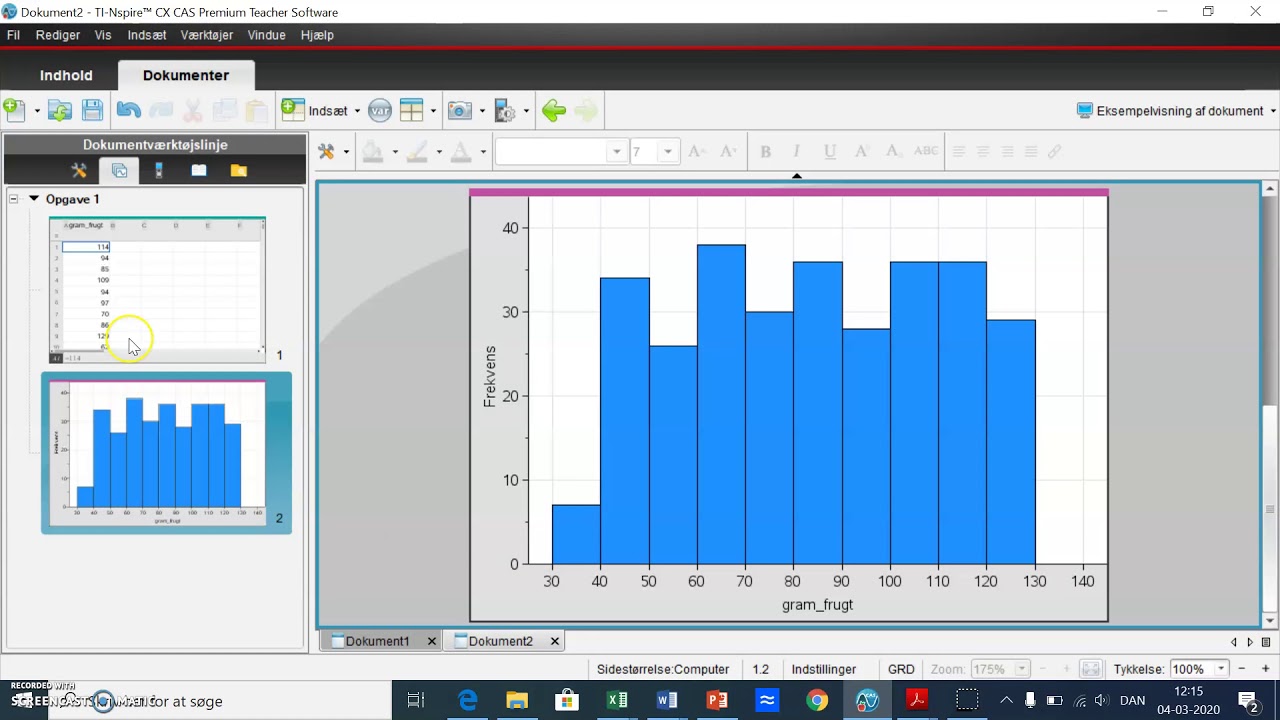Open PowerPoint from the taskbar
This screenshot has width=1280, height=720.
tap(717, 700)
